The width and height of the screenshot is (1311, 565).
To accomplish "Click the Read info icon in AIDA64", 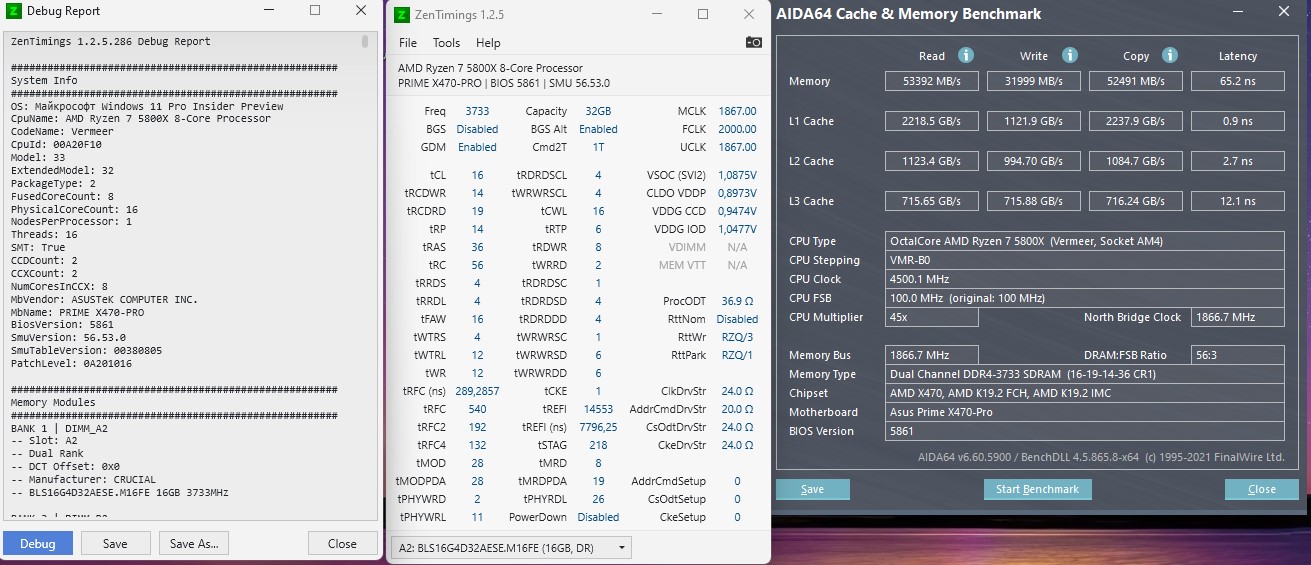I will click(966, 56).
